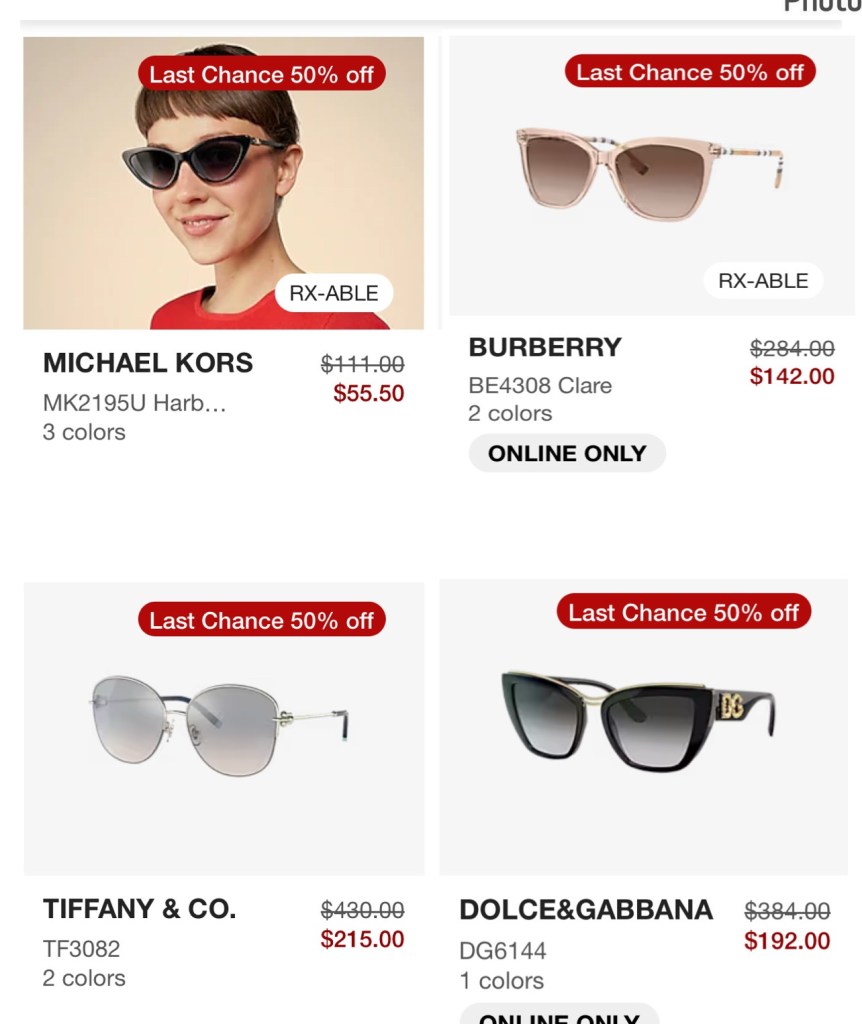Select the BURBERRY brand title
This screenshot has width=862, height=1024.
545,347
